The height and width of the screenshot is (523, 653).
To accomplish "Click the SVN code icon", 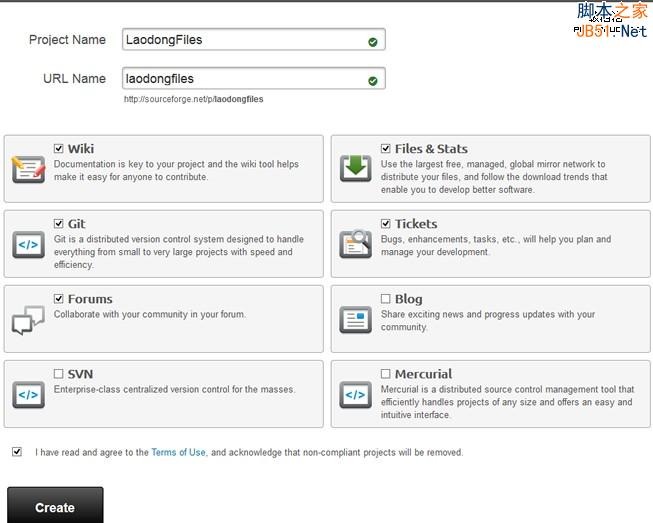I will (x=28, y=394).
